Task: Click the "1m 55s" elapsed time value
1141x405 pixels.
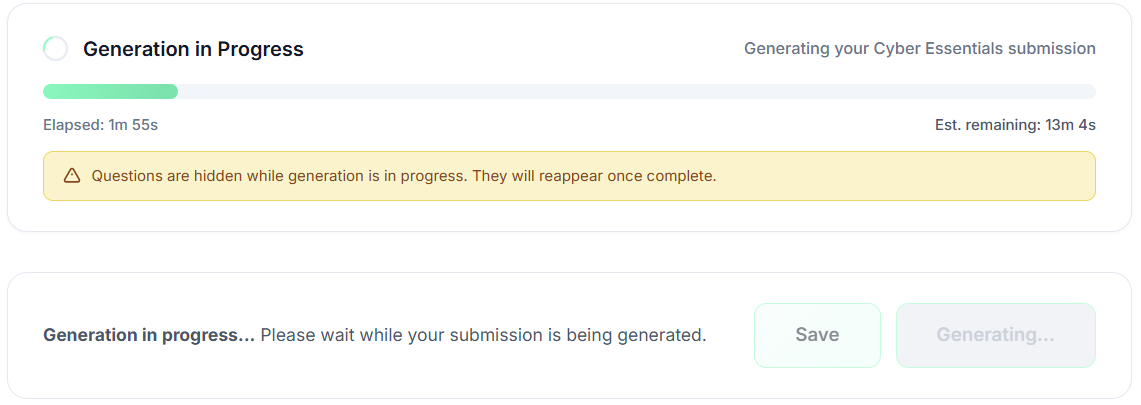Action: (133, 125)
